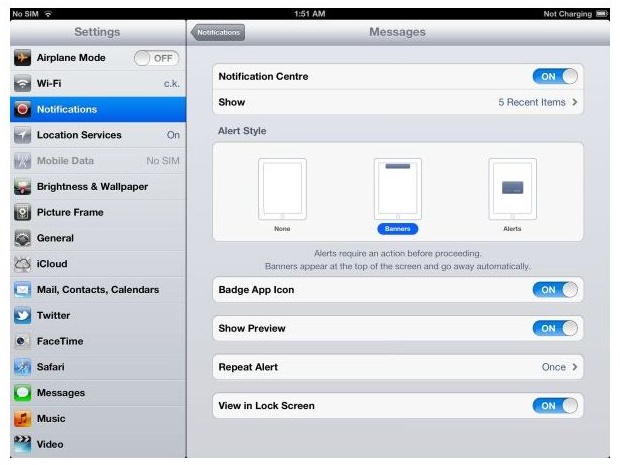The height and width of the screenshot is (465, 620).
Task: Open the Picture Frame row
Action: click(98, 212)
